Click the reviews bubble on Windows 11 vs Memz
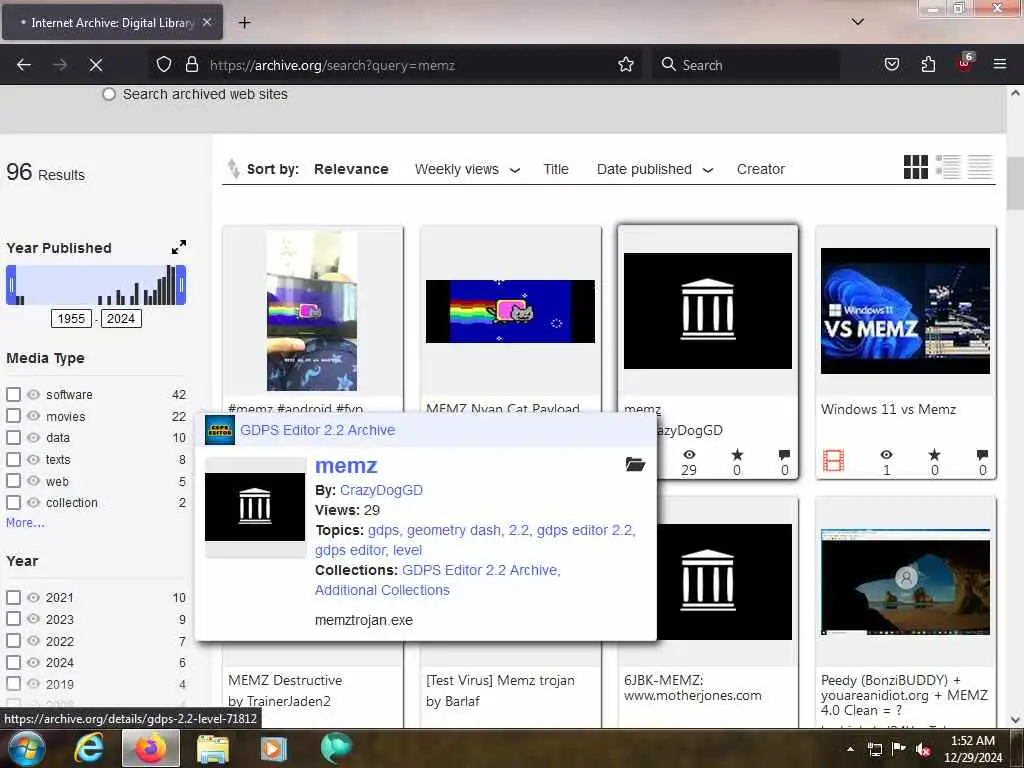This screenshot has height=768, width=1024. tap(982, 455)
